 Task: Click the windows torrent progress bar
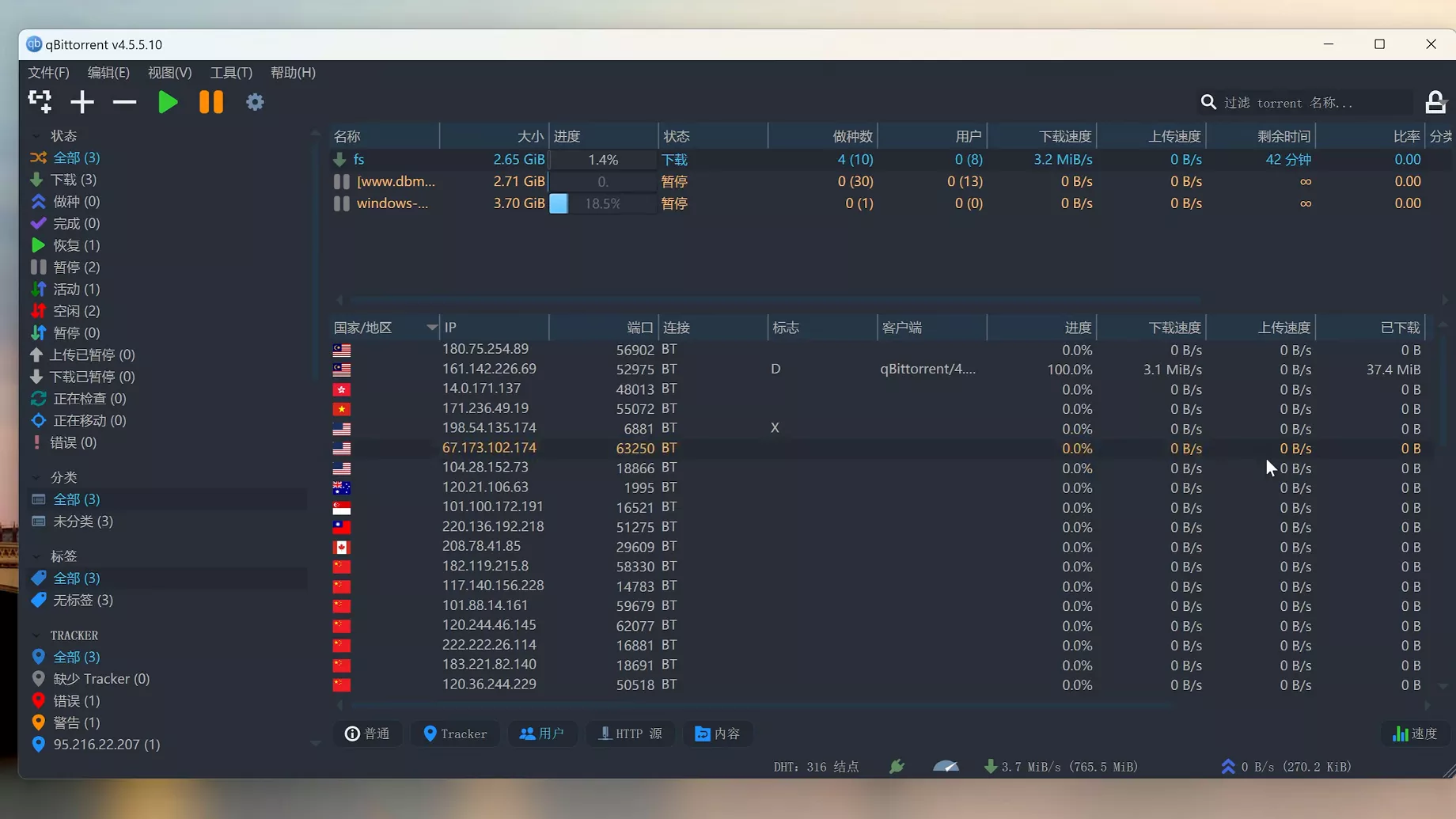(602, 203)
